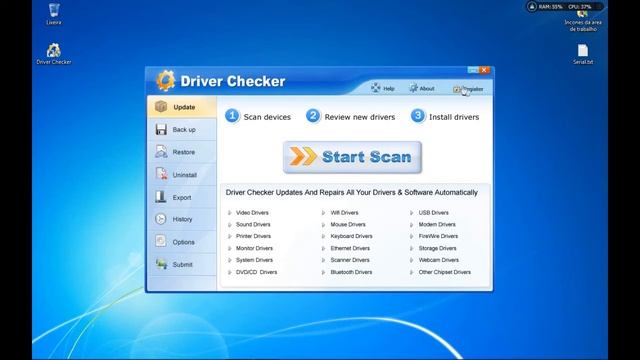Click the Sound Drivers entry
The image size is (640, 360).
[253, 224]
